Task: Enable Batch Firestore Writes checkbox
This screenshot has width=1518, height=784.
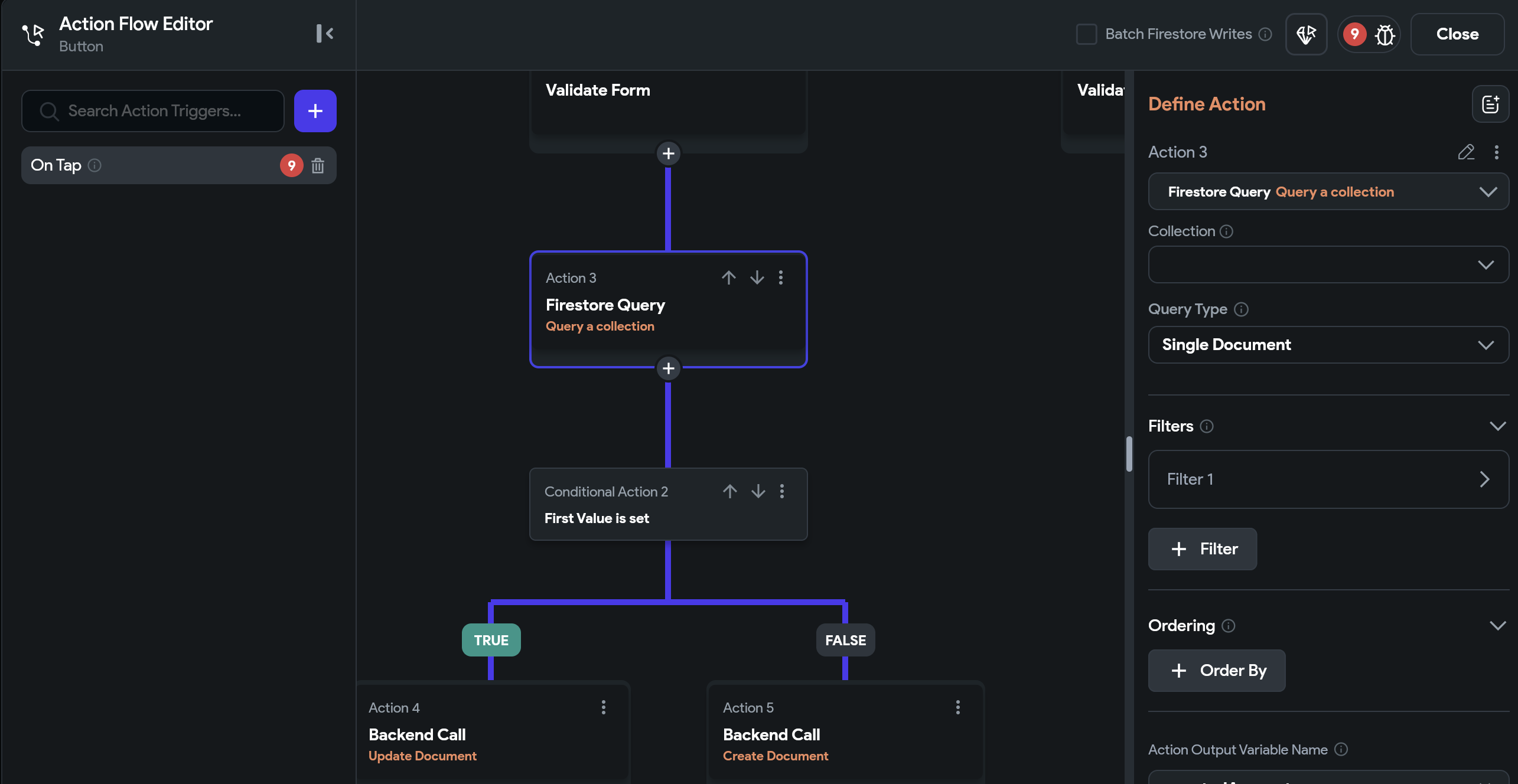Action: 1086,34
